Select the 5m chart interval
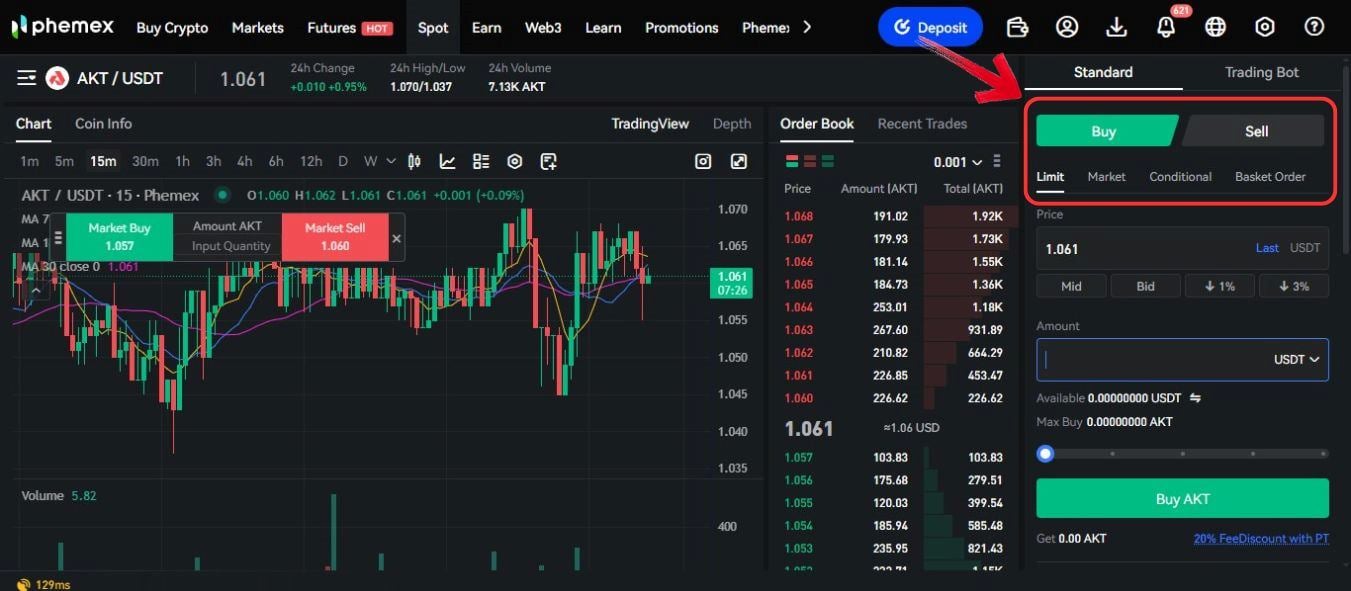Image resolution: width=1351 pixels, height=591 pixels. (x=64, y=161)
